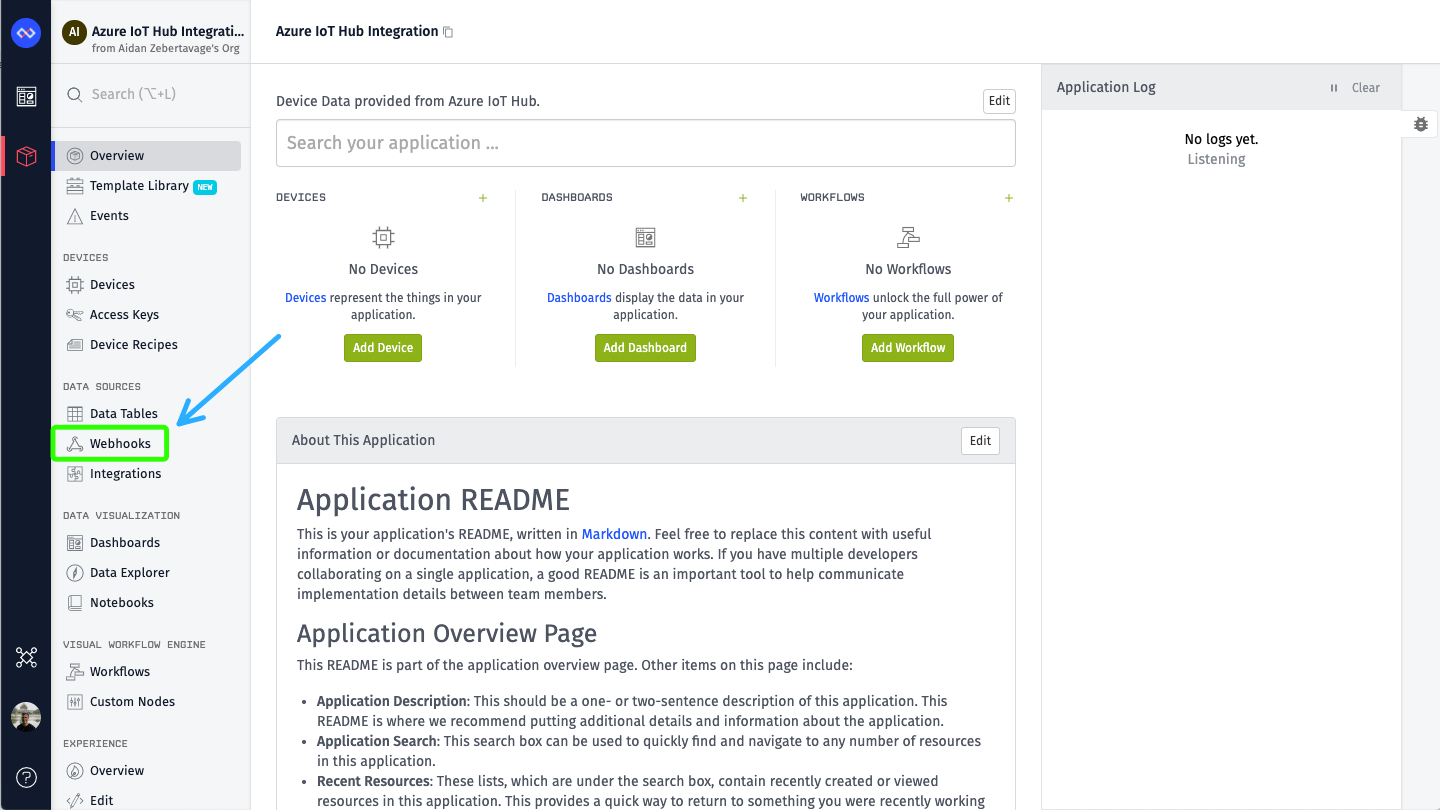Open Experience Overview in the sidebar

(117, 771)
